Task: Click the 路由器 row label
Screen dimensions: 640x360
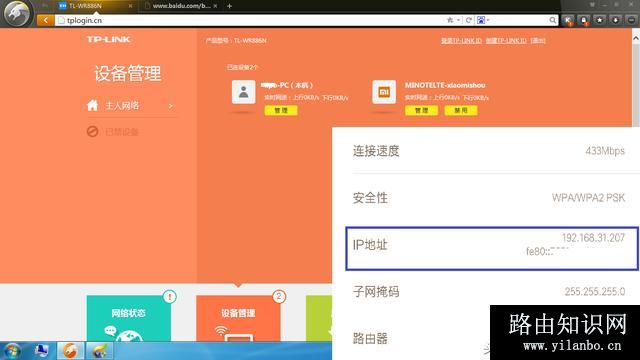Action: tap(370, 338)
